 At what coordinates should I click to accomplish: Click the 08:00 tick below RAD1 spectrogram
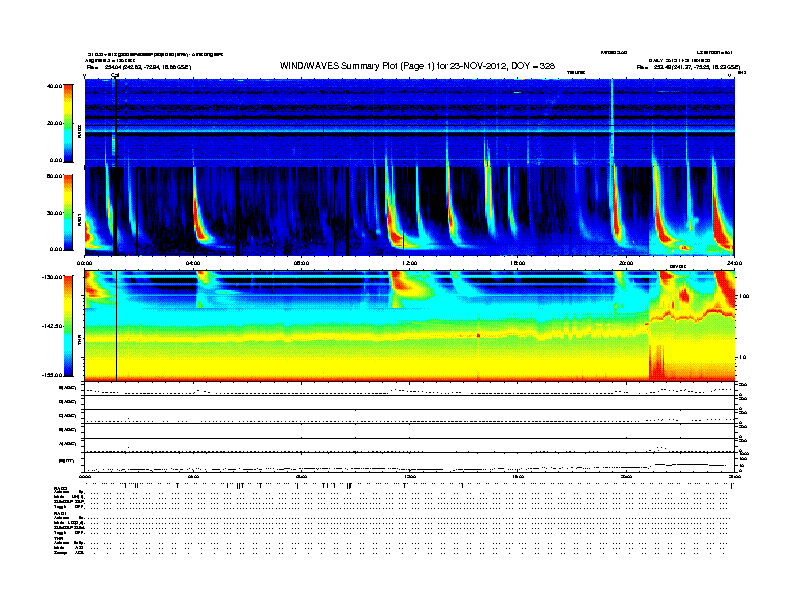coord(301,263)
